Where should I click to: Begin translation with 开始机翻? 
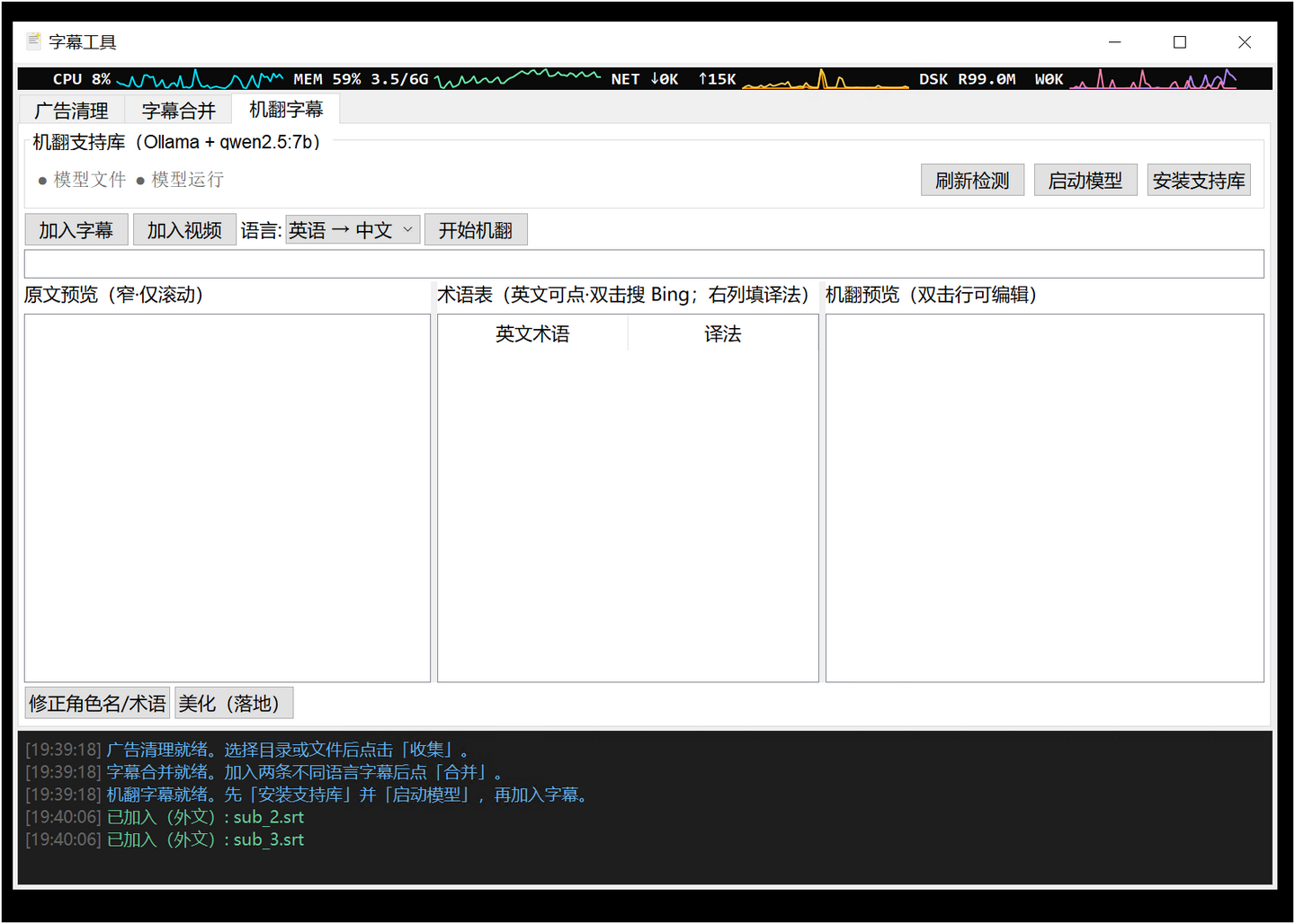(476, 230)
